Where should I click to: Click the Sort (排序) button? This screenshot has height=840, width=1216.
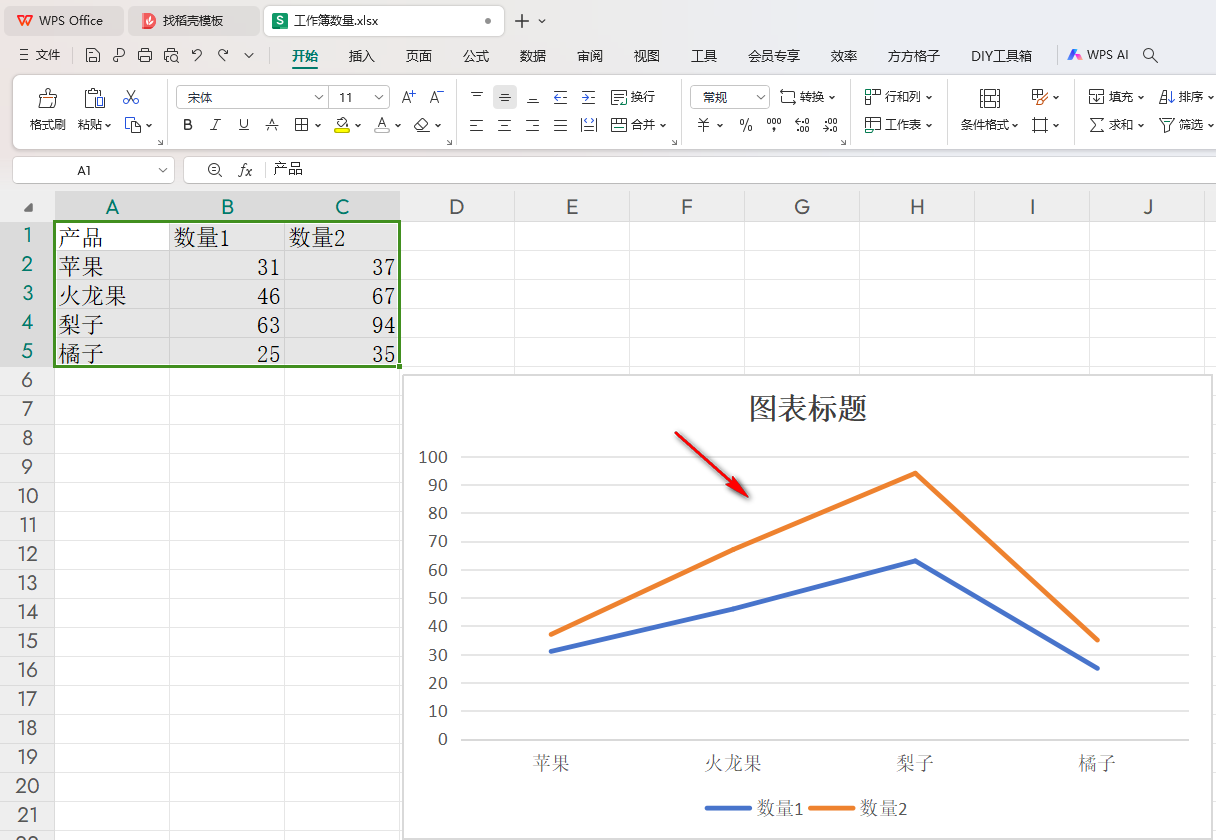click(1186, 97)
